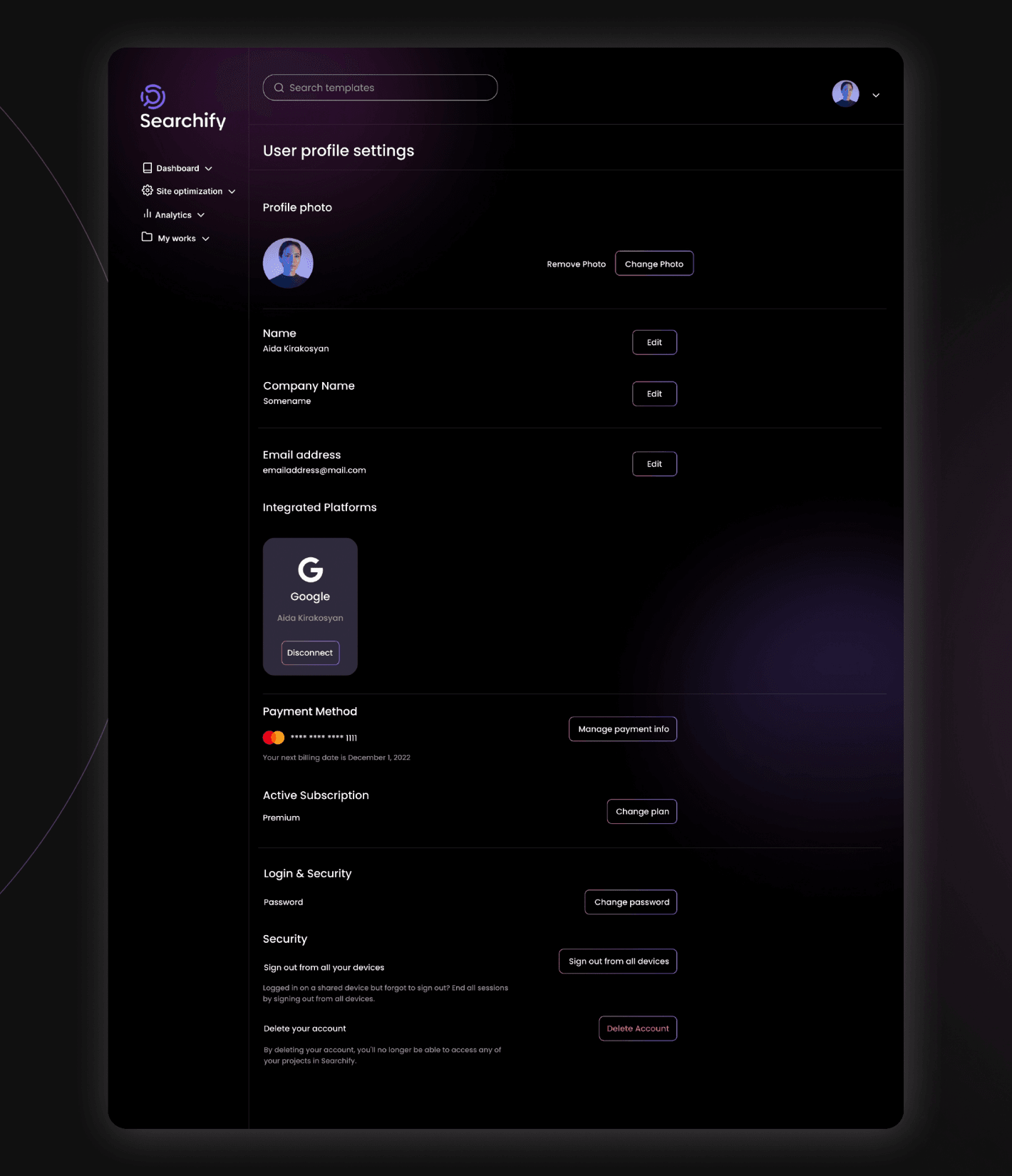Image resolution: width=1012 pixels, height=1176 pixels.
Task: Click the Active Subscription heading
Action: tap(316, 795)
